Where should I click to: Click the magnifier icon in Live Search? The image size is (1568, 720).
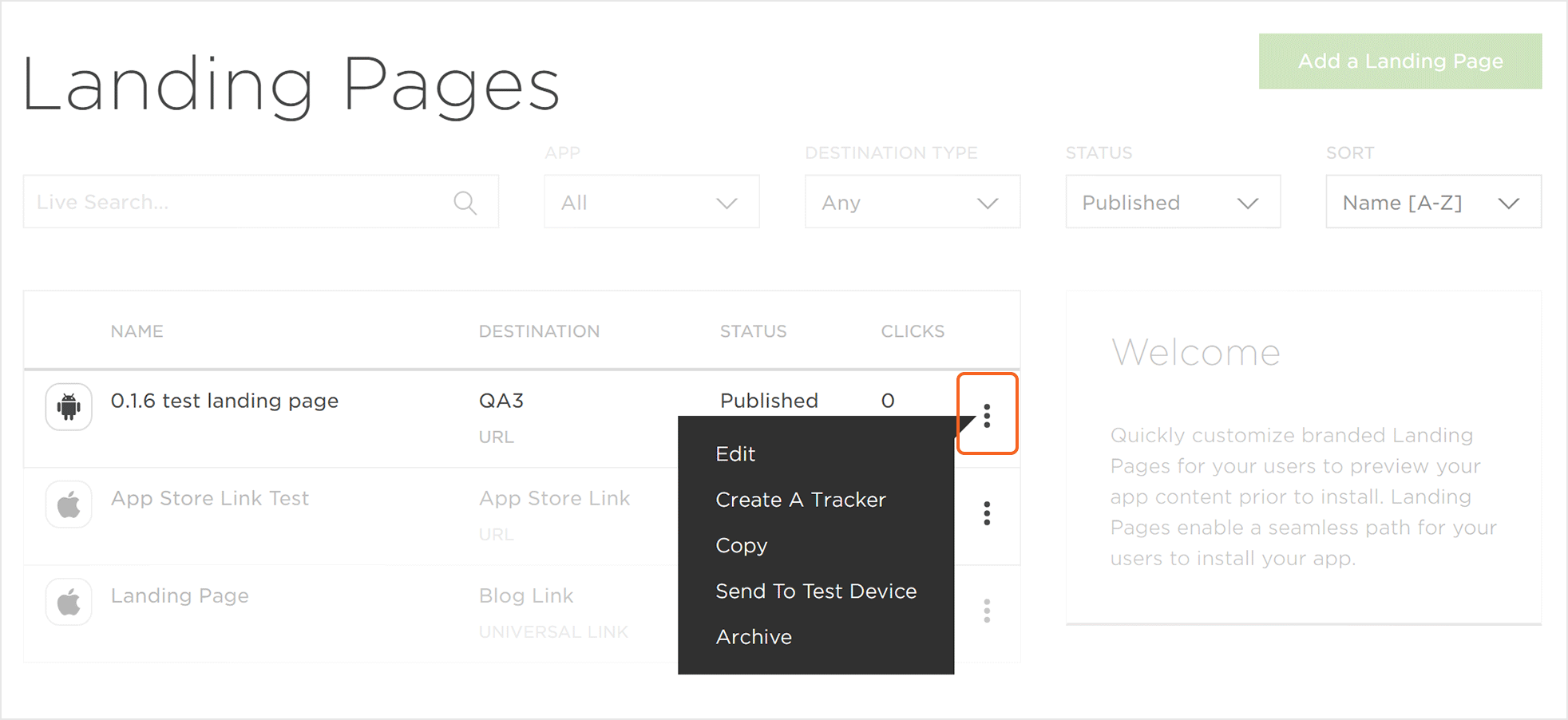click(x=465, y=203)
